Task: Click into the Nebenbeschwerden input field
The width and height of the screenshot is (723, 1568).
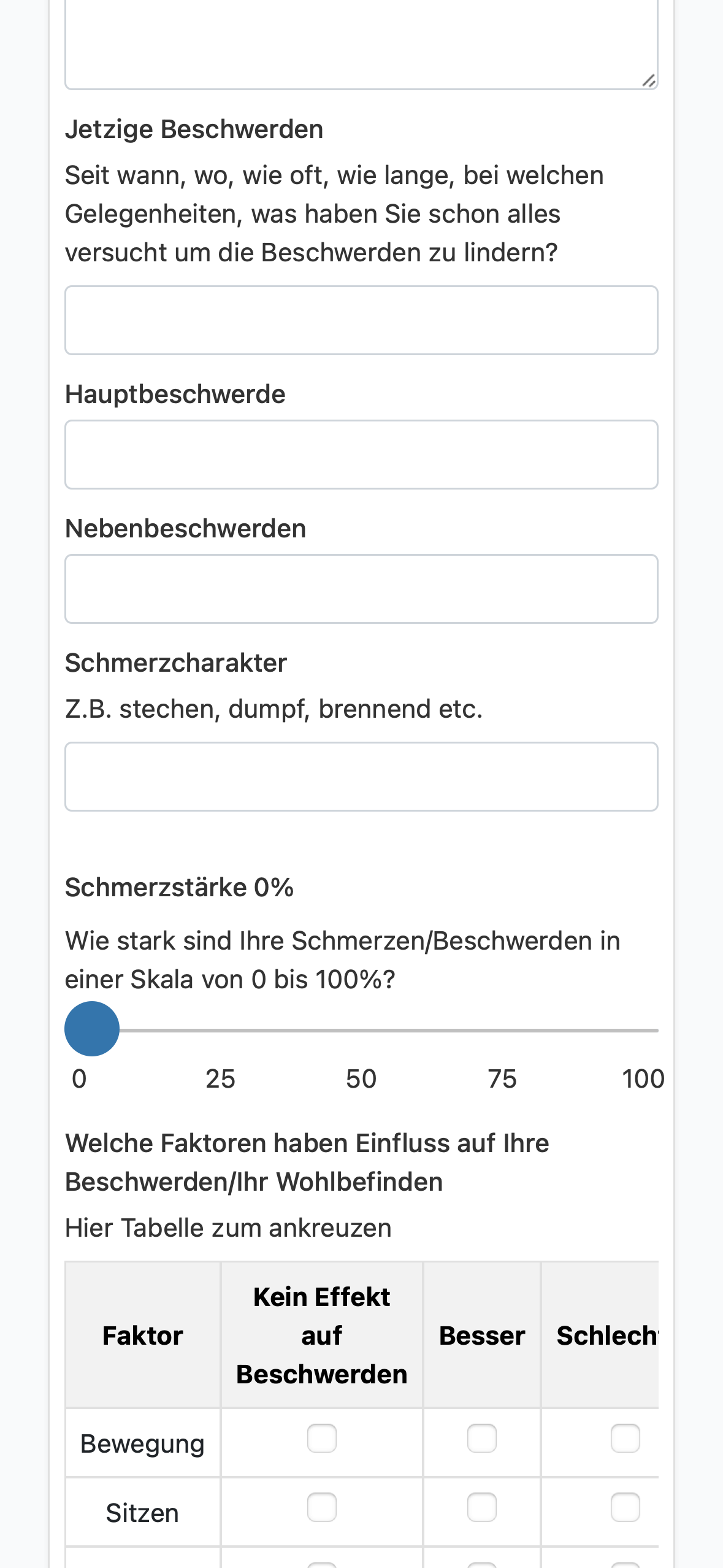Action: point(361,589)
